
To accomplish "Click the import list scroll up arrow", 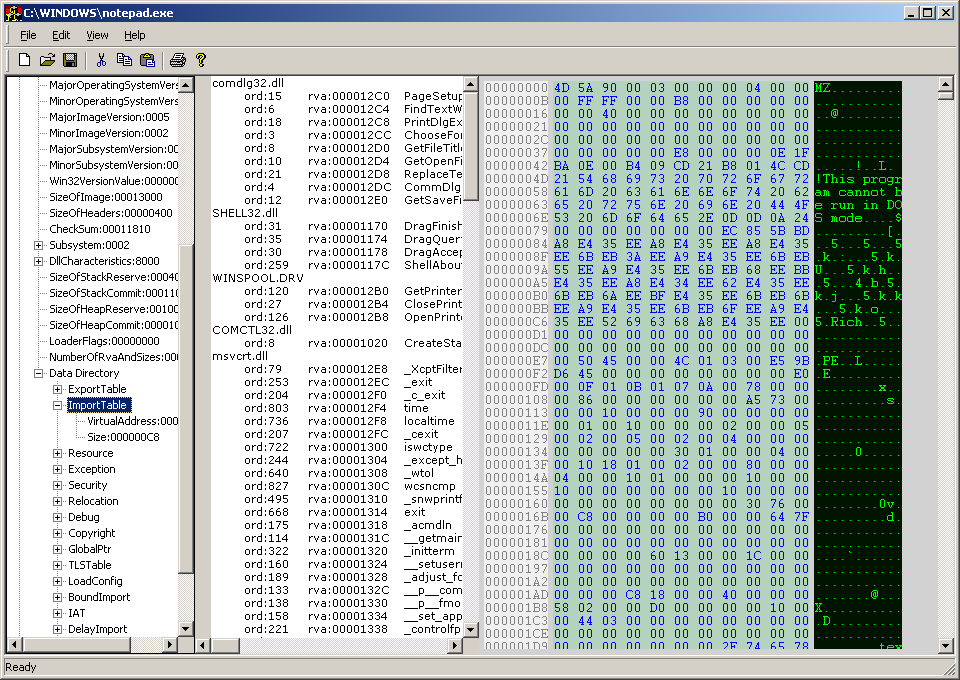I will 471,84.
